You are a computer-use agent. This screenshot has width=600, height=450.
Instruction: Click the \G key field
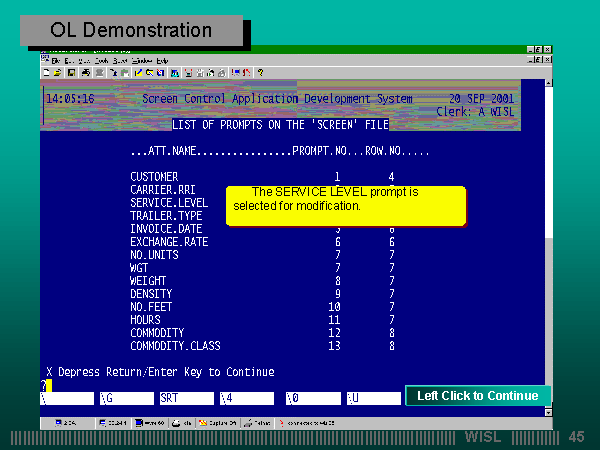coord(128,398)
